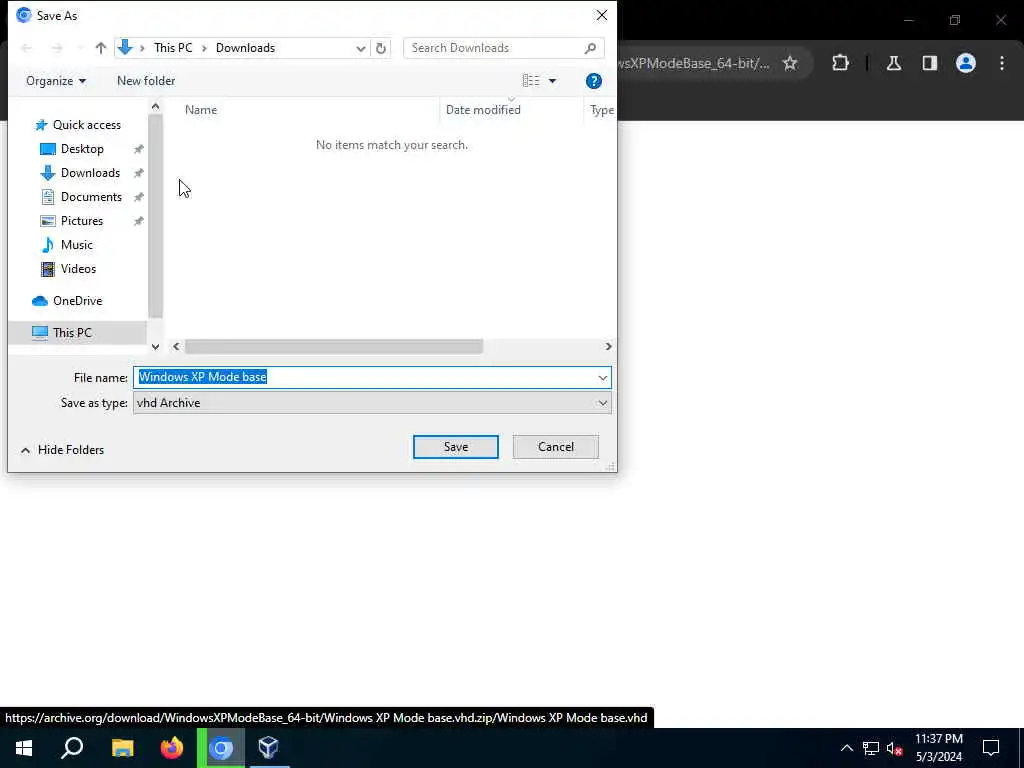
Task: Select Downloads in navigation pane
Action: point(90,173)
